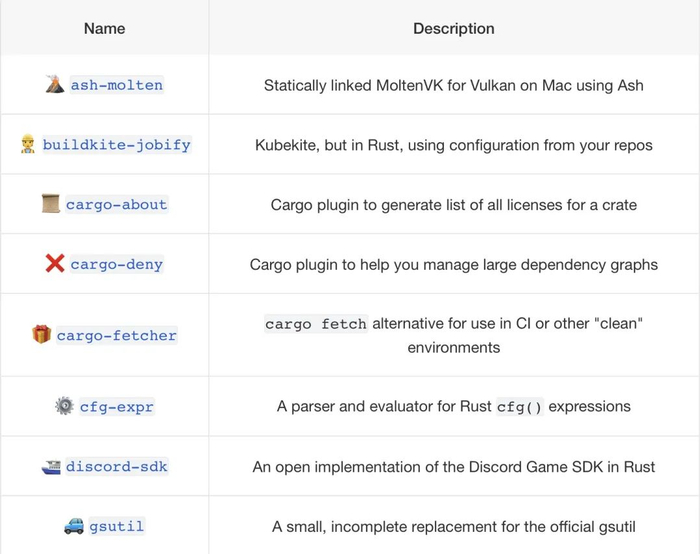Click the 'Kubekite, but in Rust' description
This screenshot has width=700, height=554.
click(454, 145)
